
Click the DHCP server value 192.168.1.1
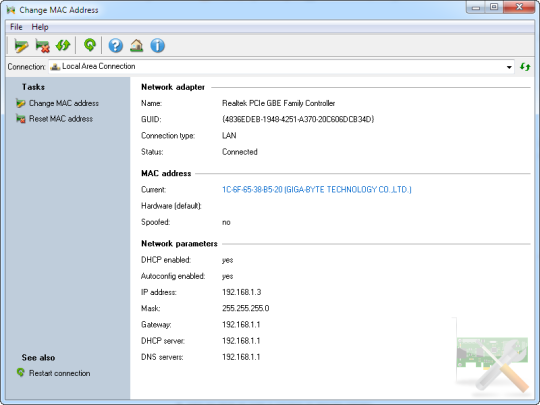click(241, 341)
